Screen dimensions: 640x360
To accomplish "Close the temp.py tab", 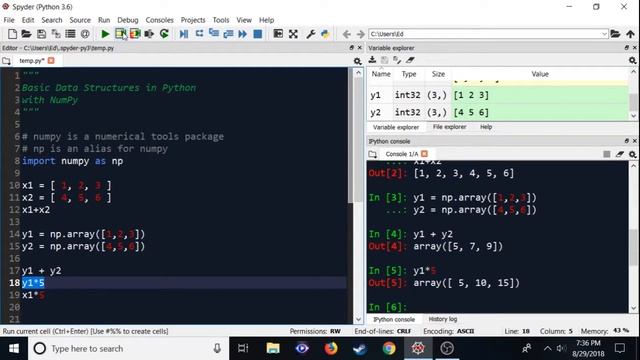I will coord(51,60).
